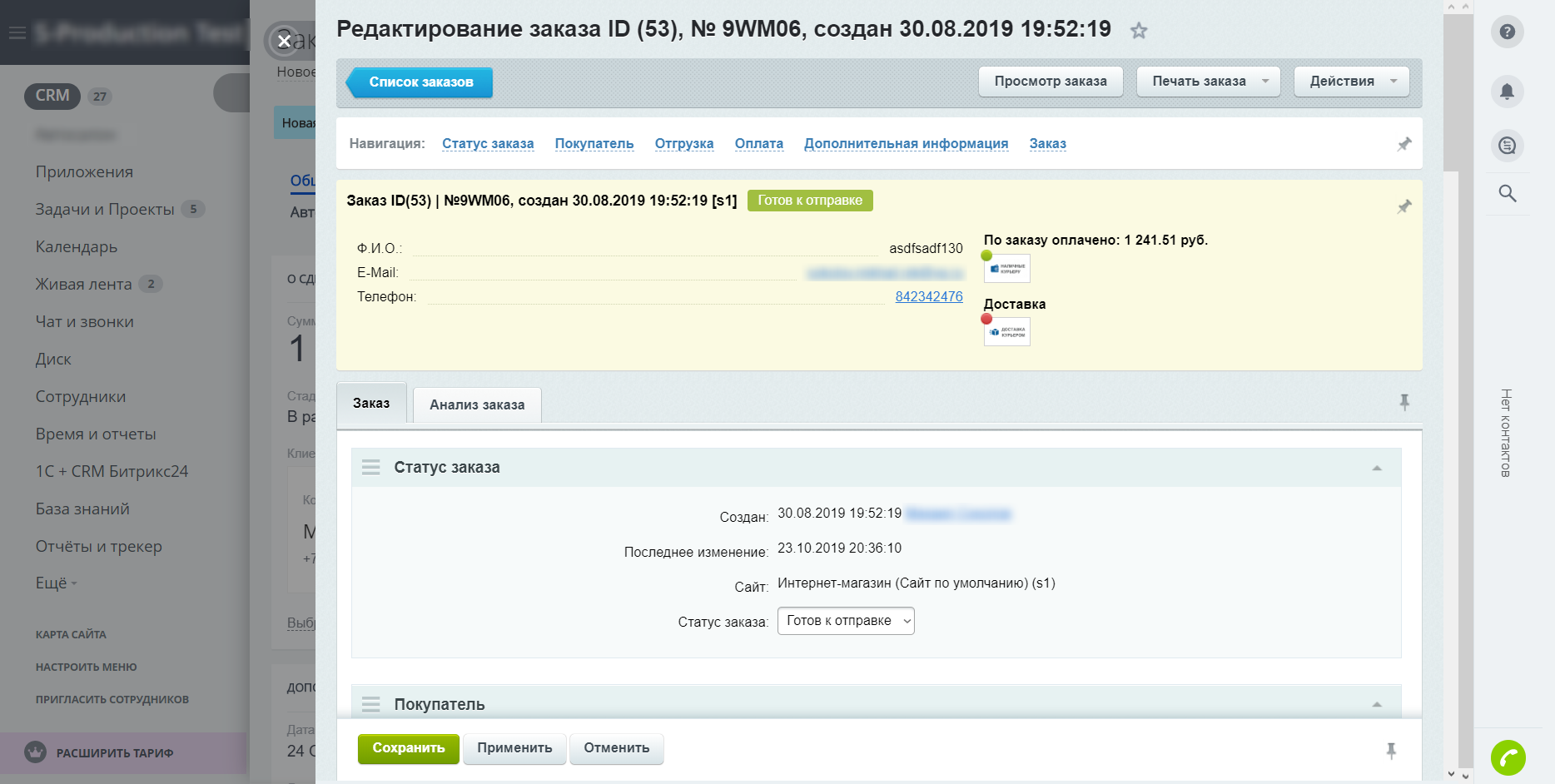Expand the Действия dropdown button
This screenshot has width=1555, height=784.
(x=1351, y=82)
